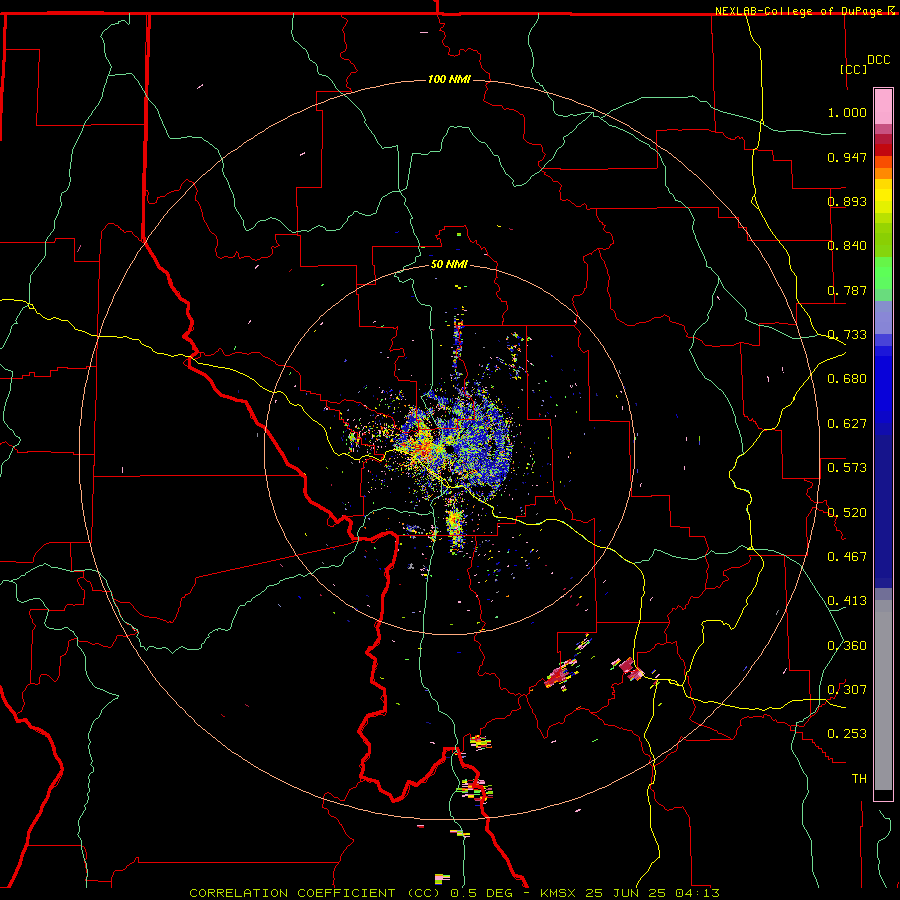Select the 0.893 scale value
Viewport: 900px width, 900px height.
[x=847, y=201]
